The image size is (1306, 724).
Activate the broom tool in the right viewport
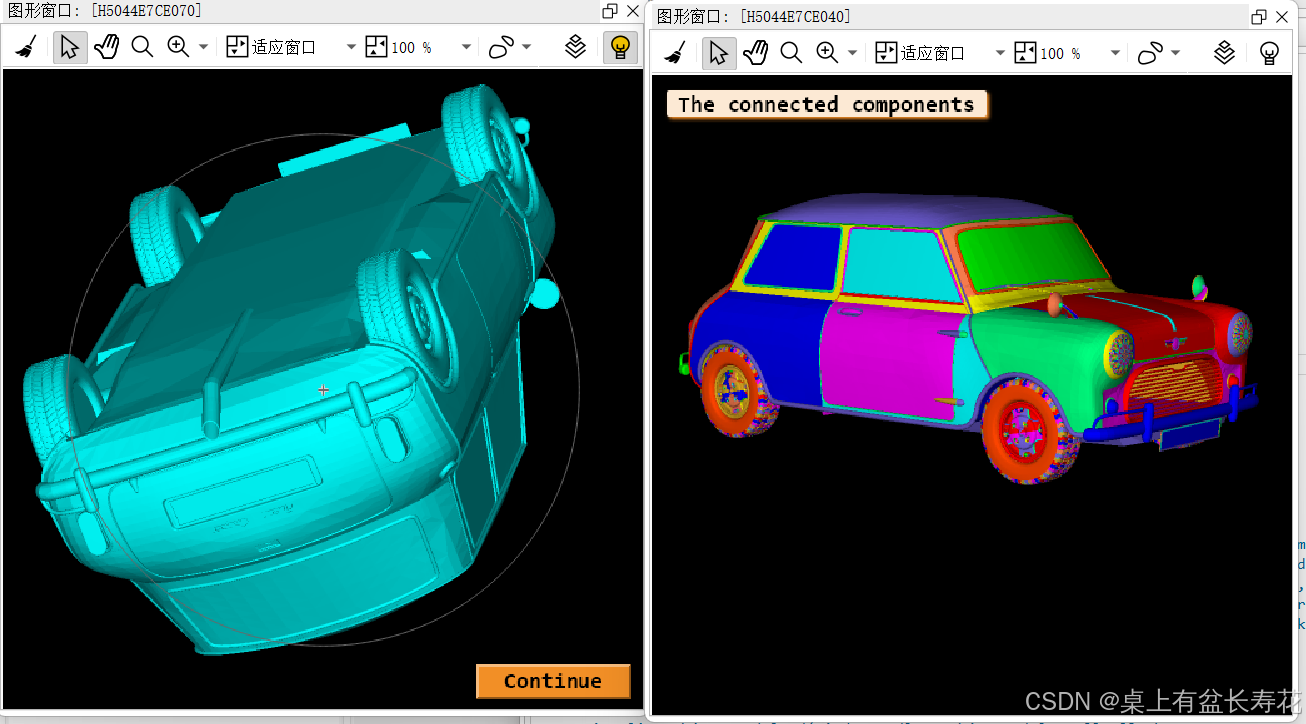click(x=675, y=52)
